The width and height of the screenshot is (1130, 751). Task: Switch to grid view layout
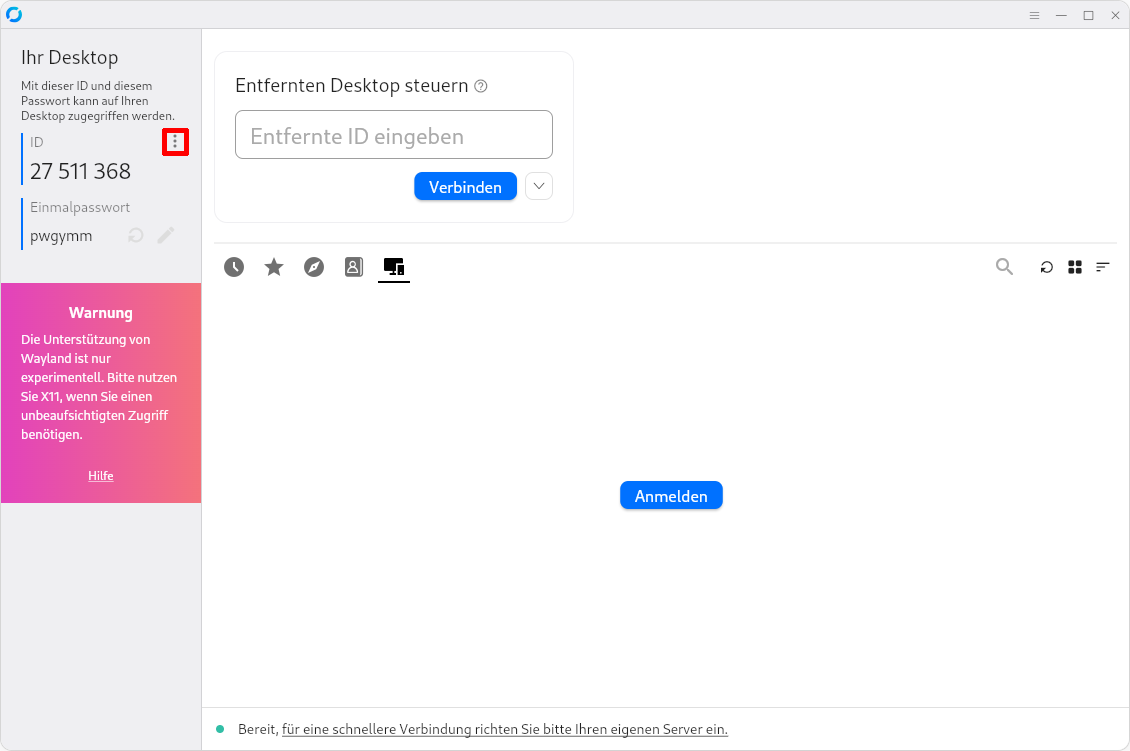click(1075, 267)
